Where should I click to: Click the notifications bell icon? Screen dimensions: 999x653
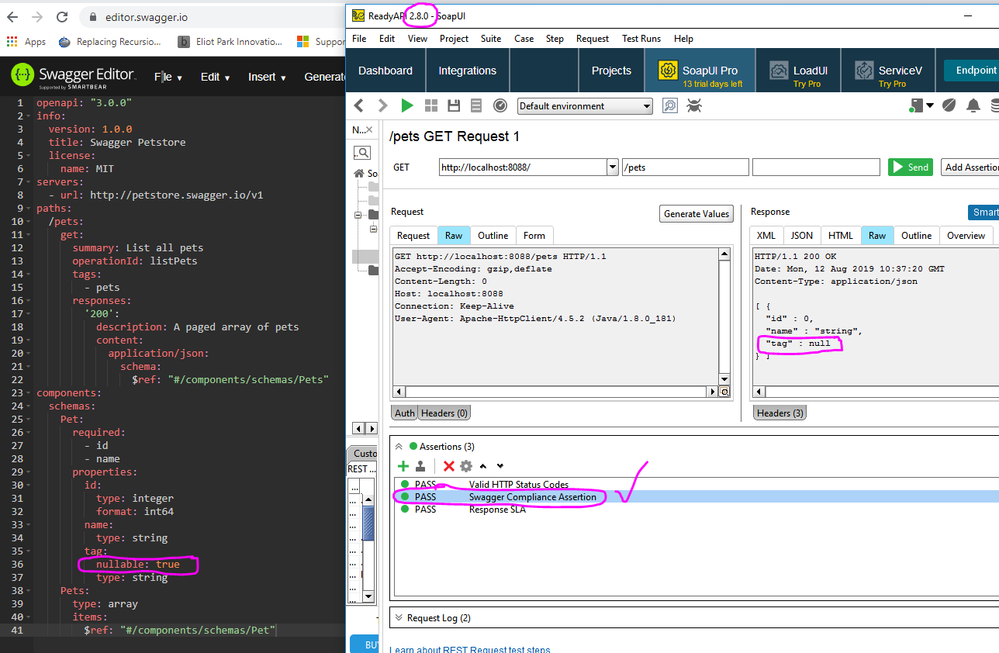tap(972, 106)
